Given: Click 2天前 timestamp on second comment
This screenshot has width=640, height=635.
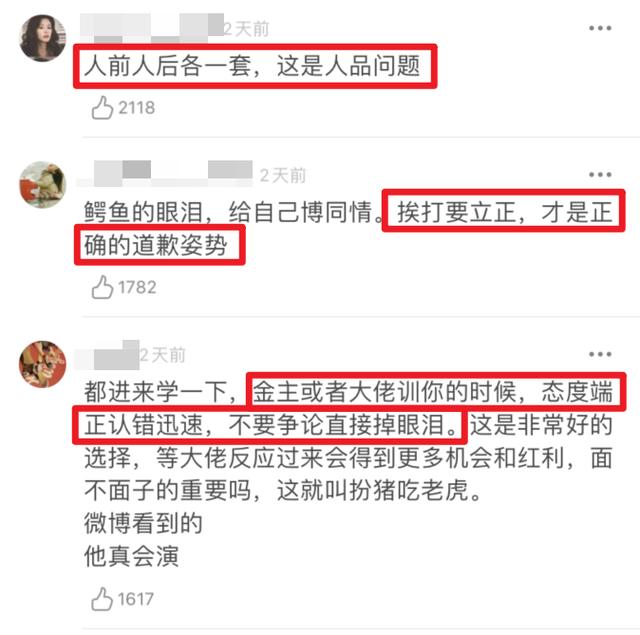Looking at the screenshot, I should tap(283, 175).
